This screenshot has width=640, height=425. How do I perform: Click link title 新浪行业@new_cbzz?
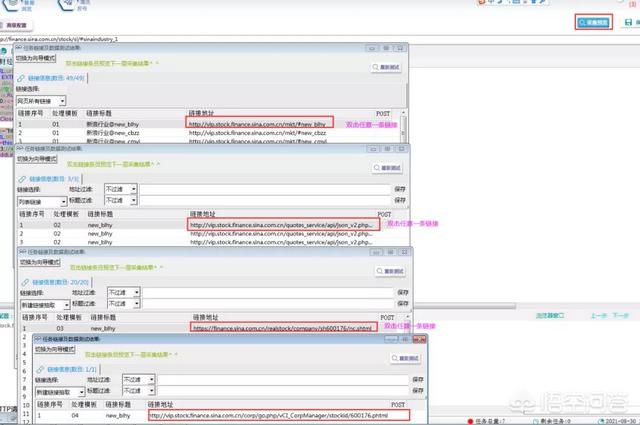113,133
